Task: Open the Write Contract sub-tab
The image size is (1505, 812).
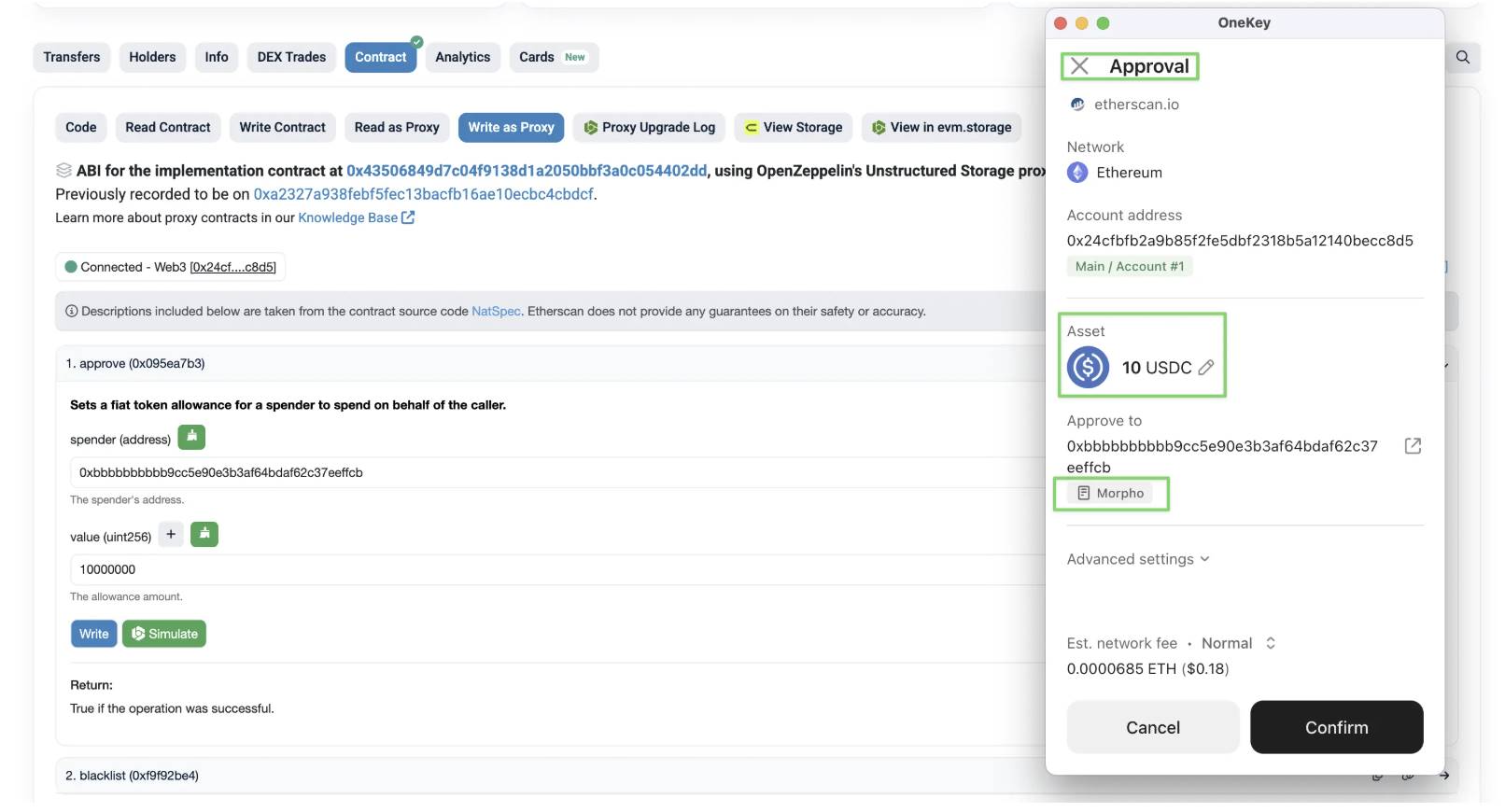Action: [x=282, y=127]
